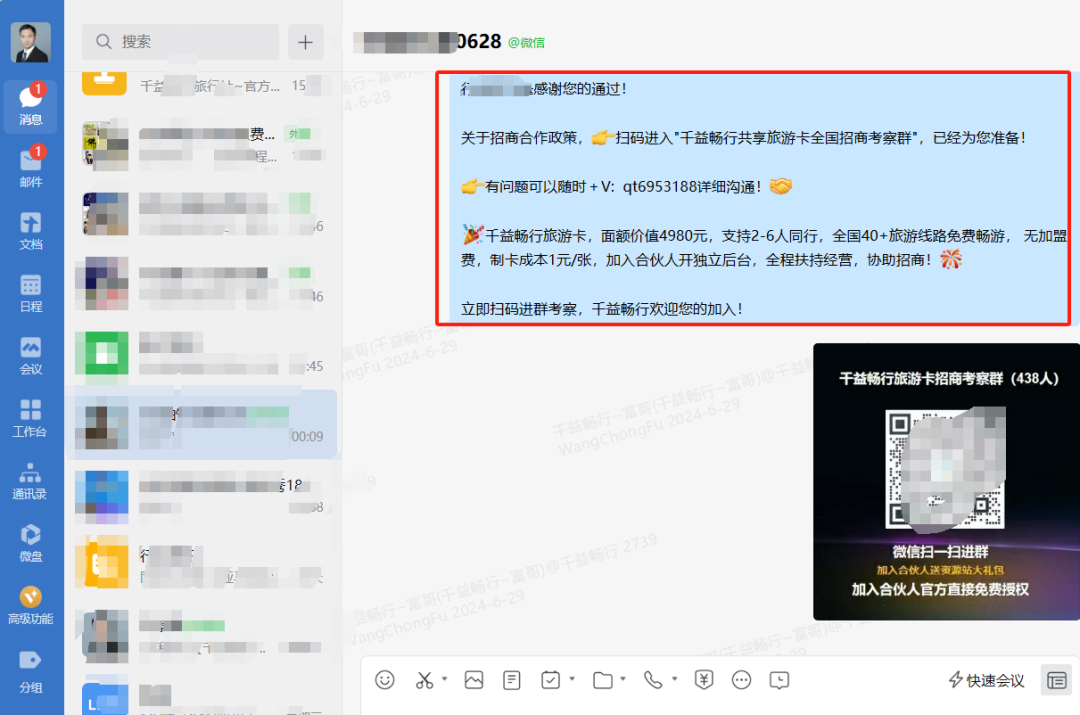Open the 工作台 workbench section
The image size is (1080, 715).
[31, 418]
